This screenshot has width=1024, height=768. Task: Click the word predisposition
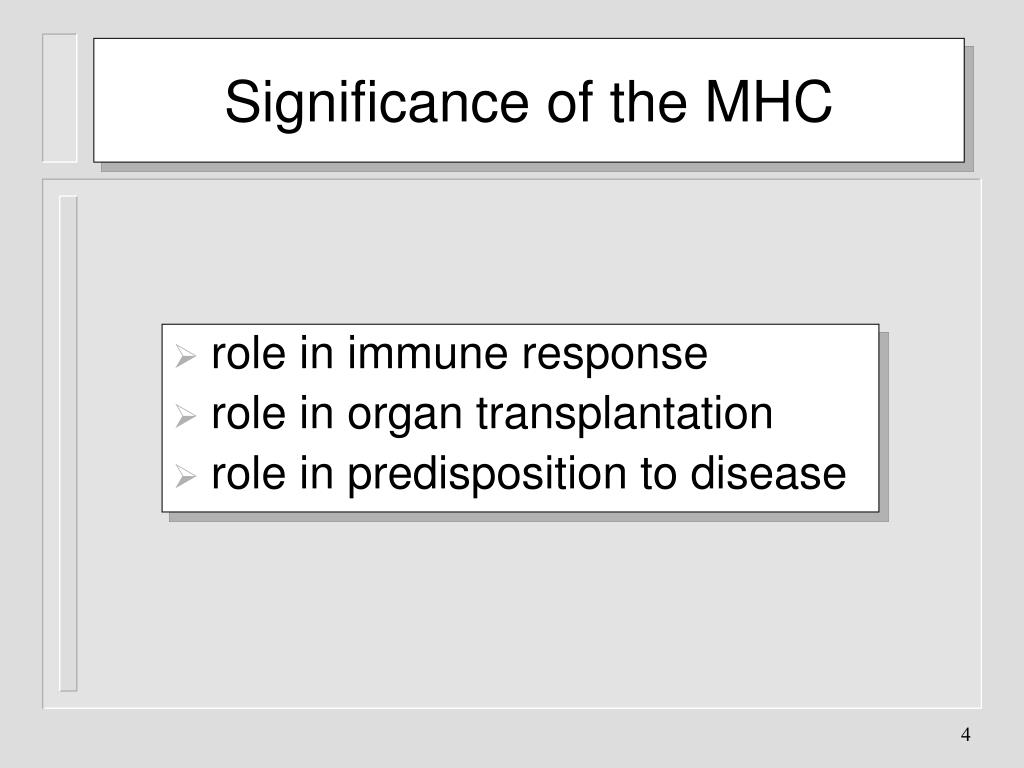(x=487, y=475)
